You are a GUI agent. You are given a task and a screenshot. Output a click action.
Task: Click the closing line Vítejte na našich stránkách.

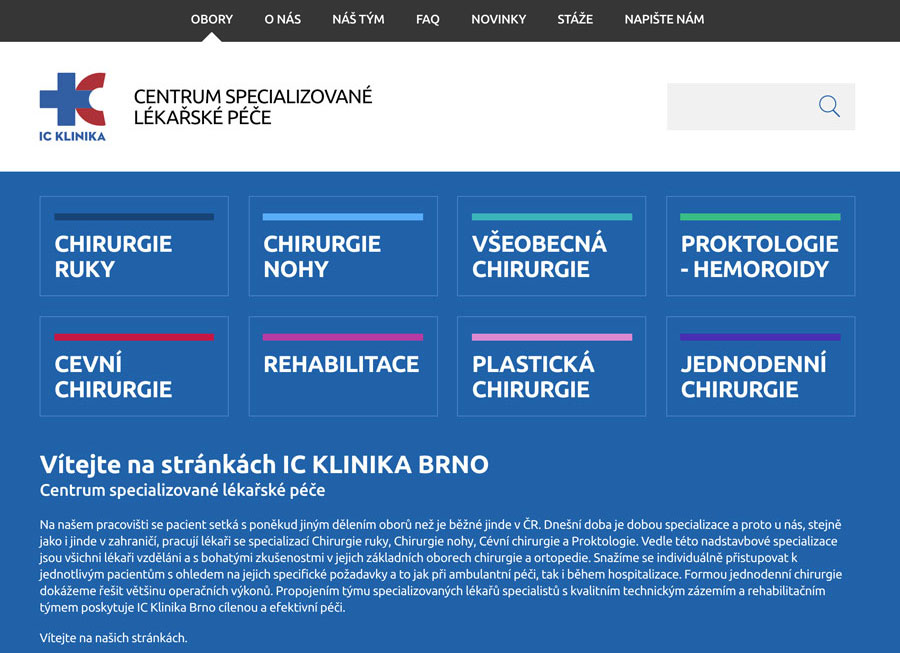[114, 638]
